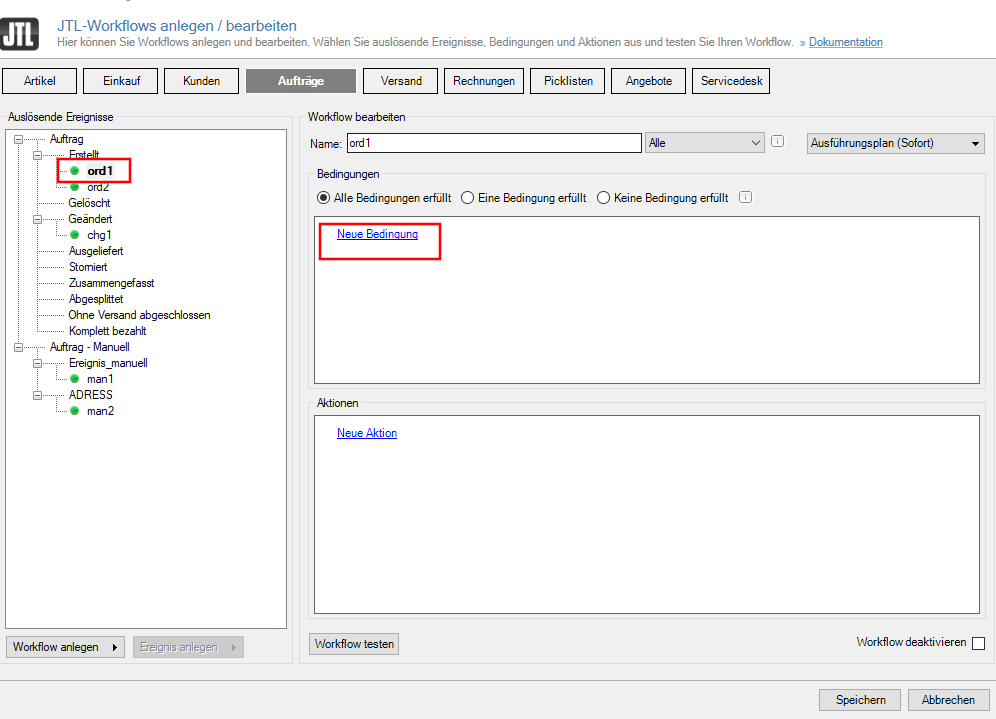
Task: Switch to the Angebote tab
Action: pos(649,81)
